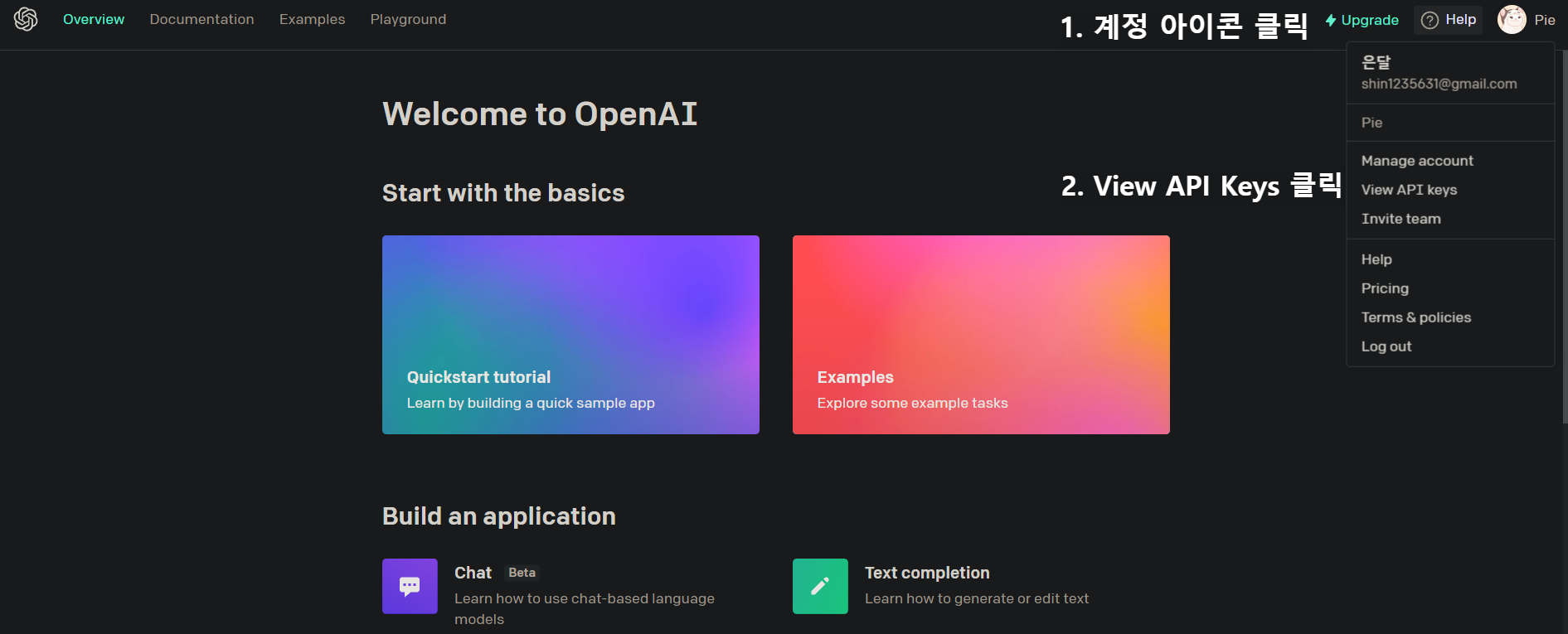Viewport: 1568px width, 634px height.
Task: Select Invite team menu entry
Action: pyautogui.click(x=1401, y=219)
